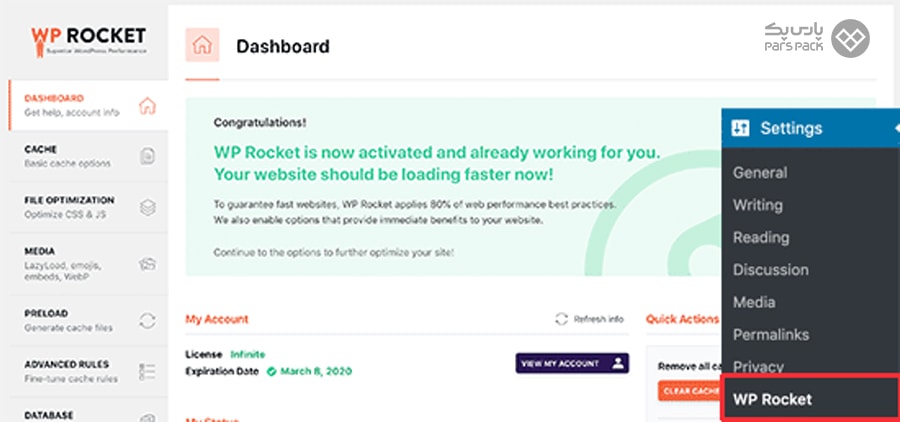
Task: Click the Cache file icon in sidebar
Action: (x=148, y=156)
